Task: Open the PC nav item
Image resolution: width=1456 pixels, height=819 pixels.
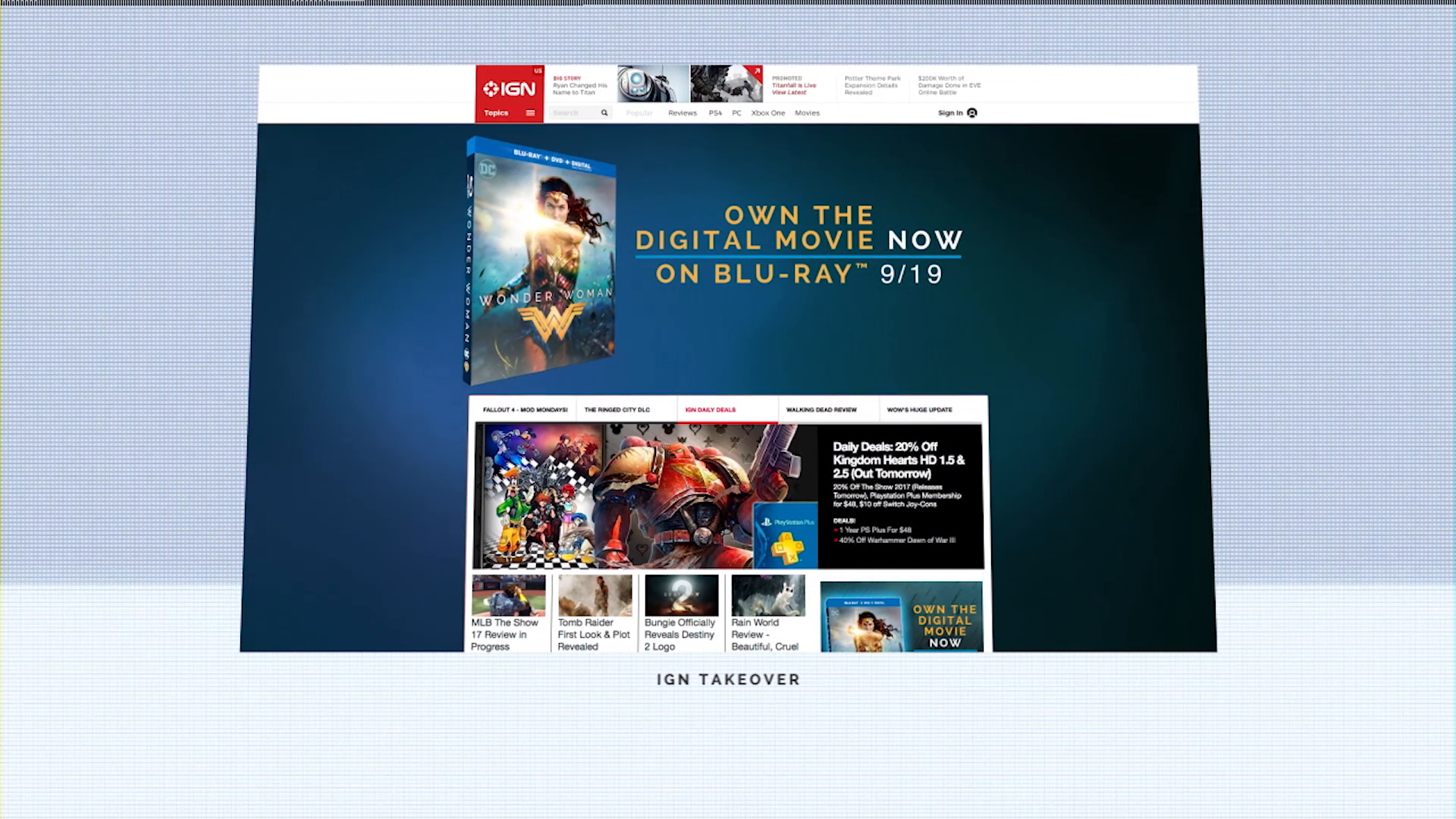Action: pyautogui.click(x=736, y=113)
